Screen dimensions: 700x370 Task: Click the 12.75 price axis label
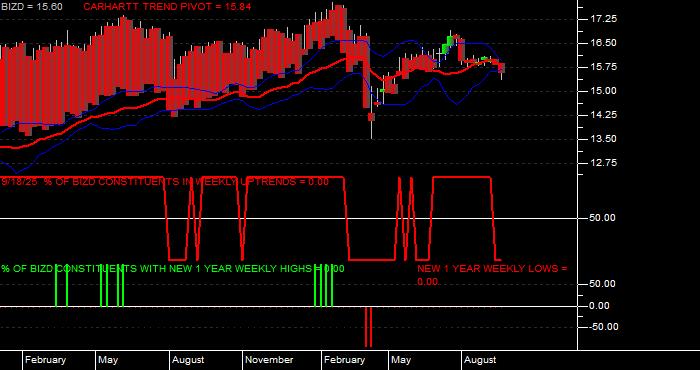click(603, 162)
